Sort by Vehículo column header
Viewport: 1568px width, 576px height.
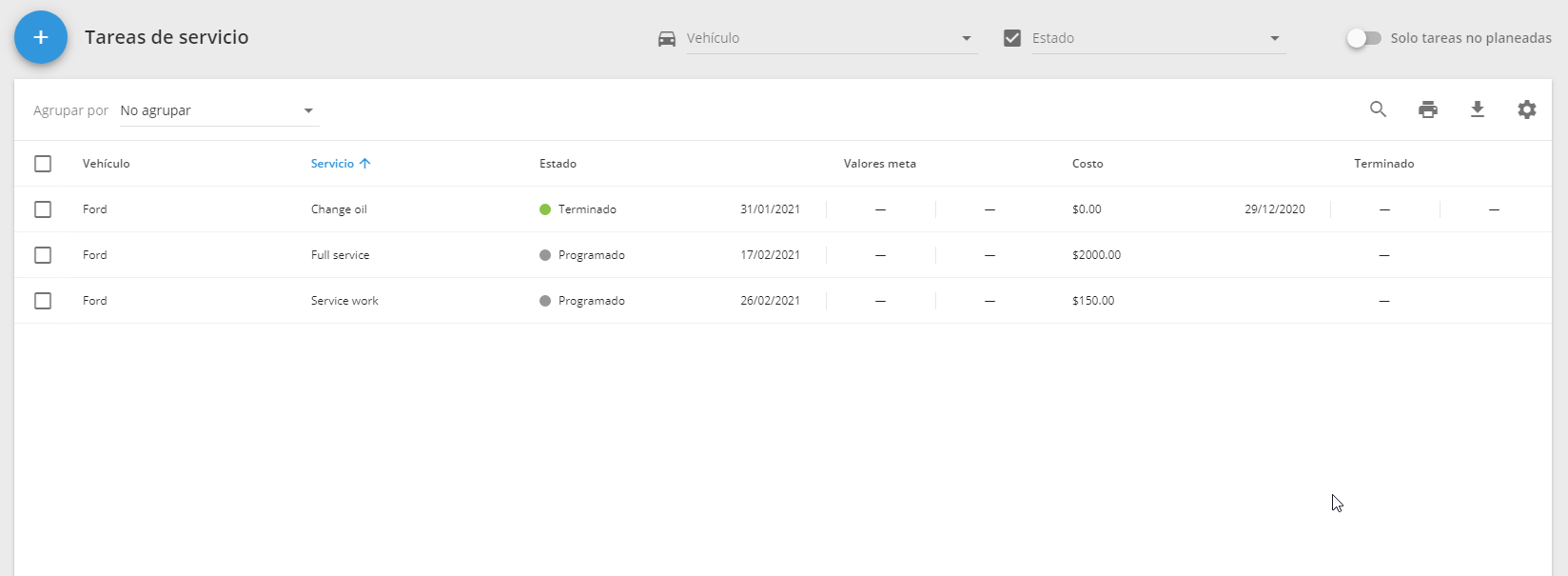click(107, 164)
